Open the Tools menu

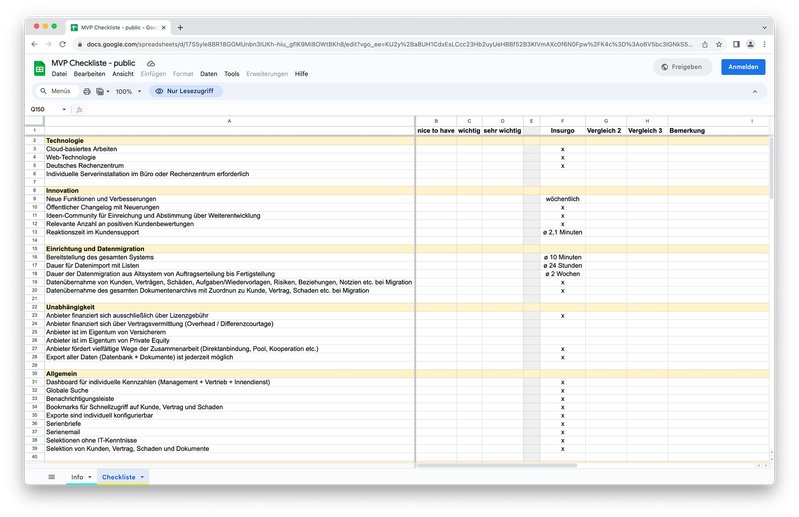coord(231,74)
